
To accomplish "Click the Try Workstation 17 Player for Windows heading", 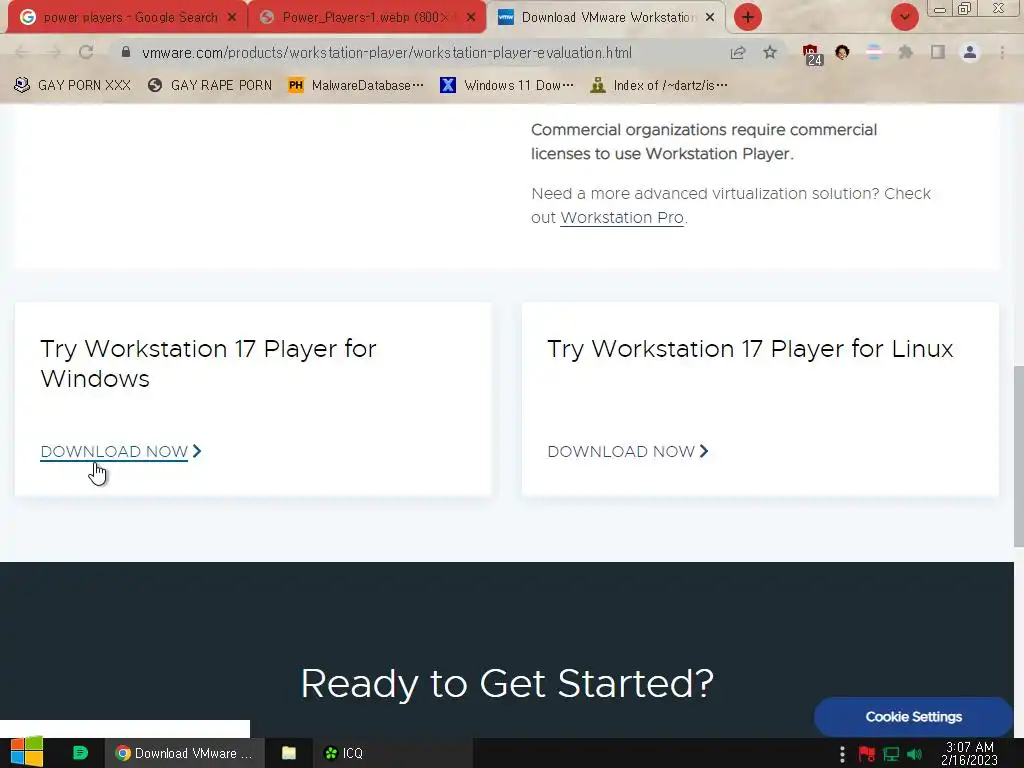I will click(208, 364).
